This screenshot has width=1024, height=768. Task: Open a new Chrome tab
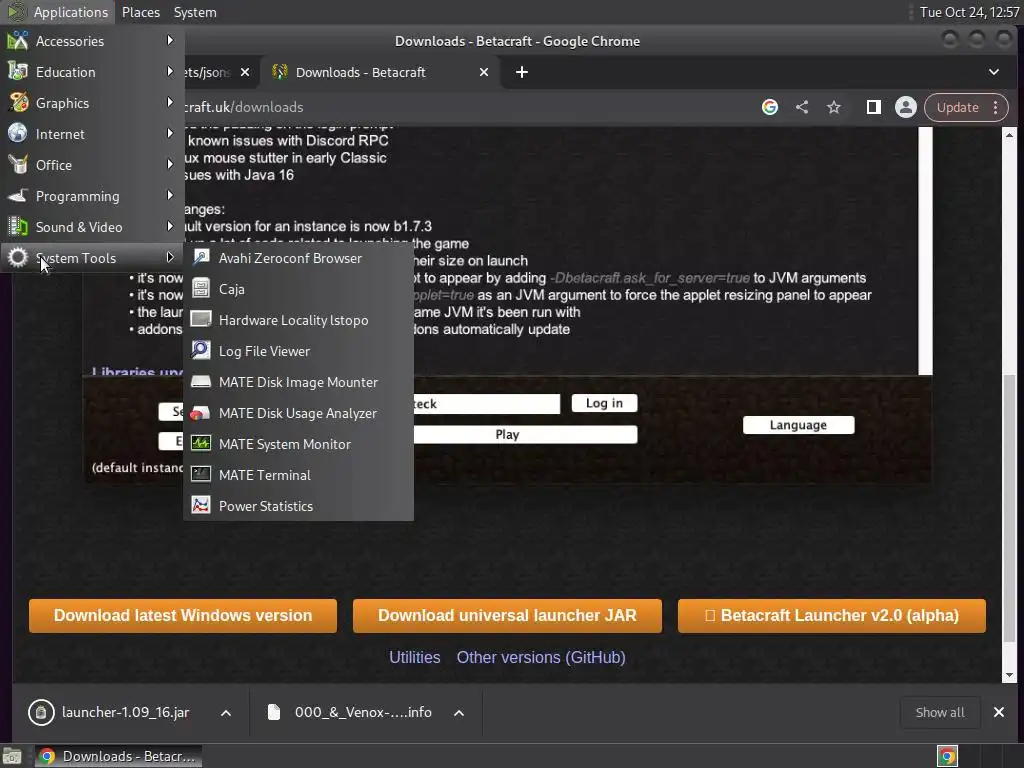(522, 72)
